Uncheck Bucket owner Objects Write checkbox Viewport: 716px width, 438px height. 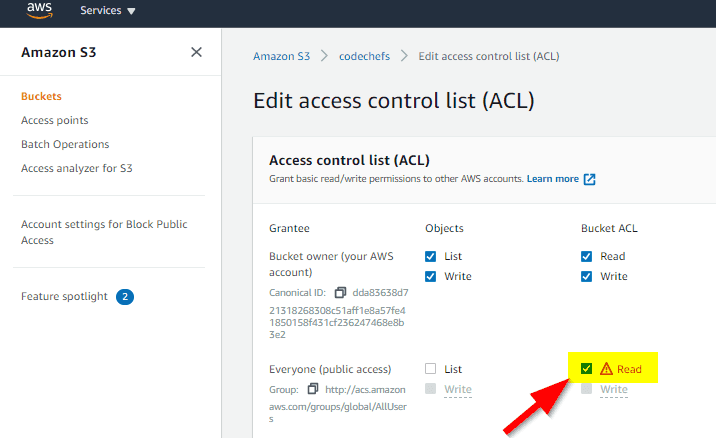430,276
